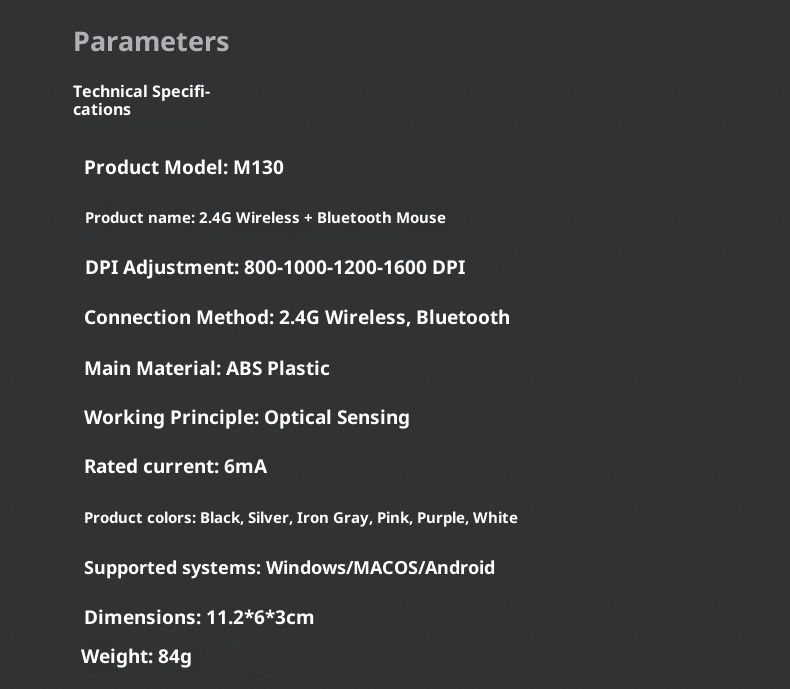
Task: Select the Windows/MACOS/Android systems value
Action: (x=380, y=568)
